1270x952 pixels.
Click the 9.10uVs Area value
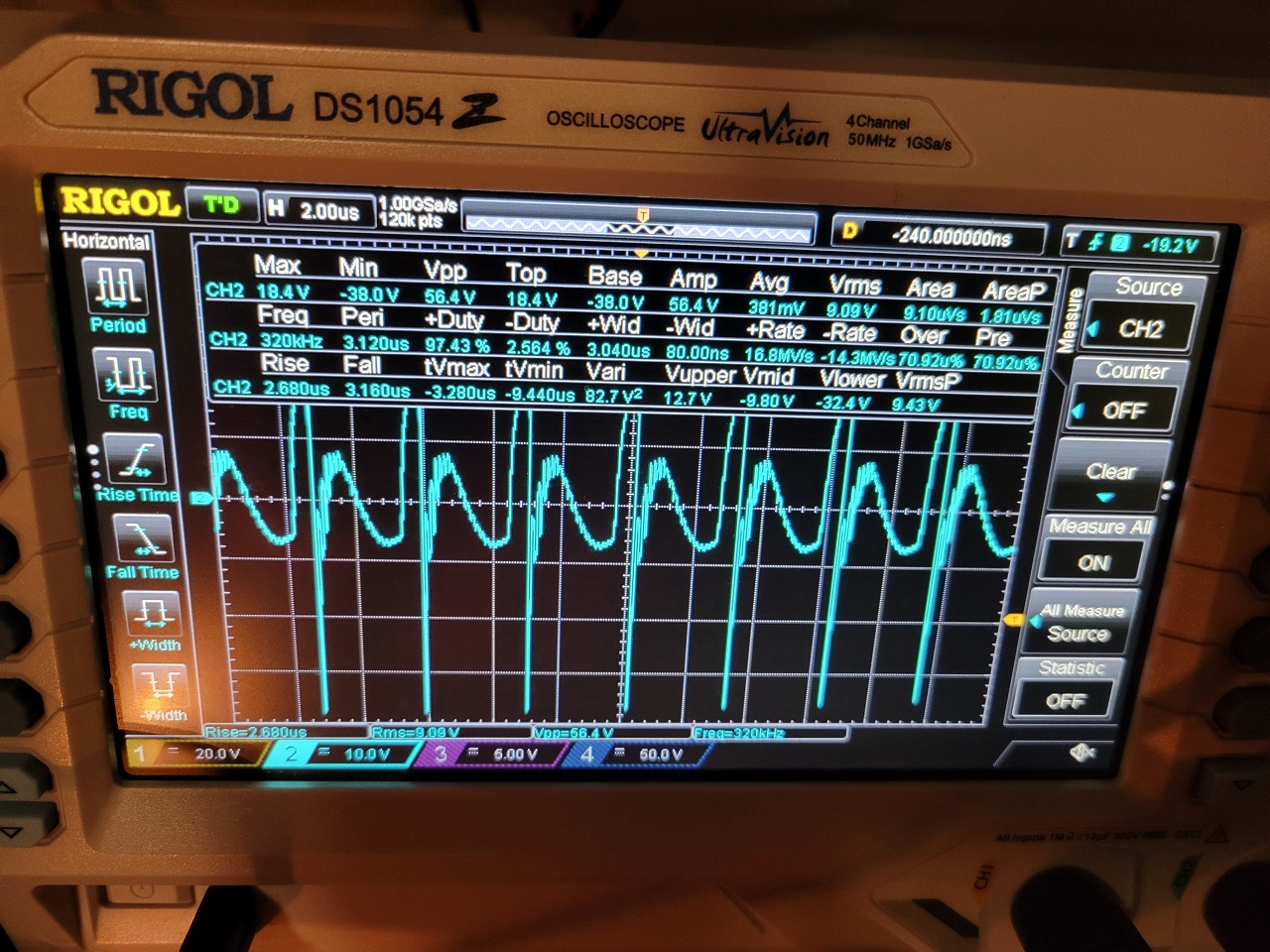(933, 313)
